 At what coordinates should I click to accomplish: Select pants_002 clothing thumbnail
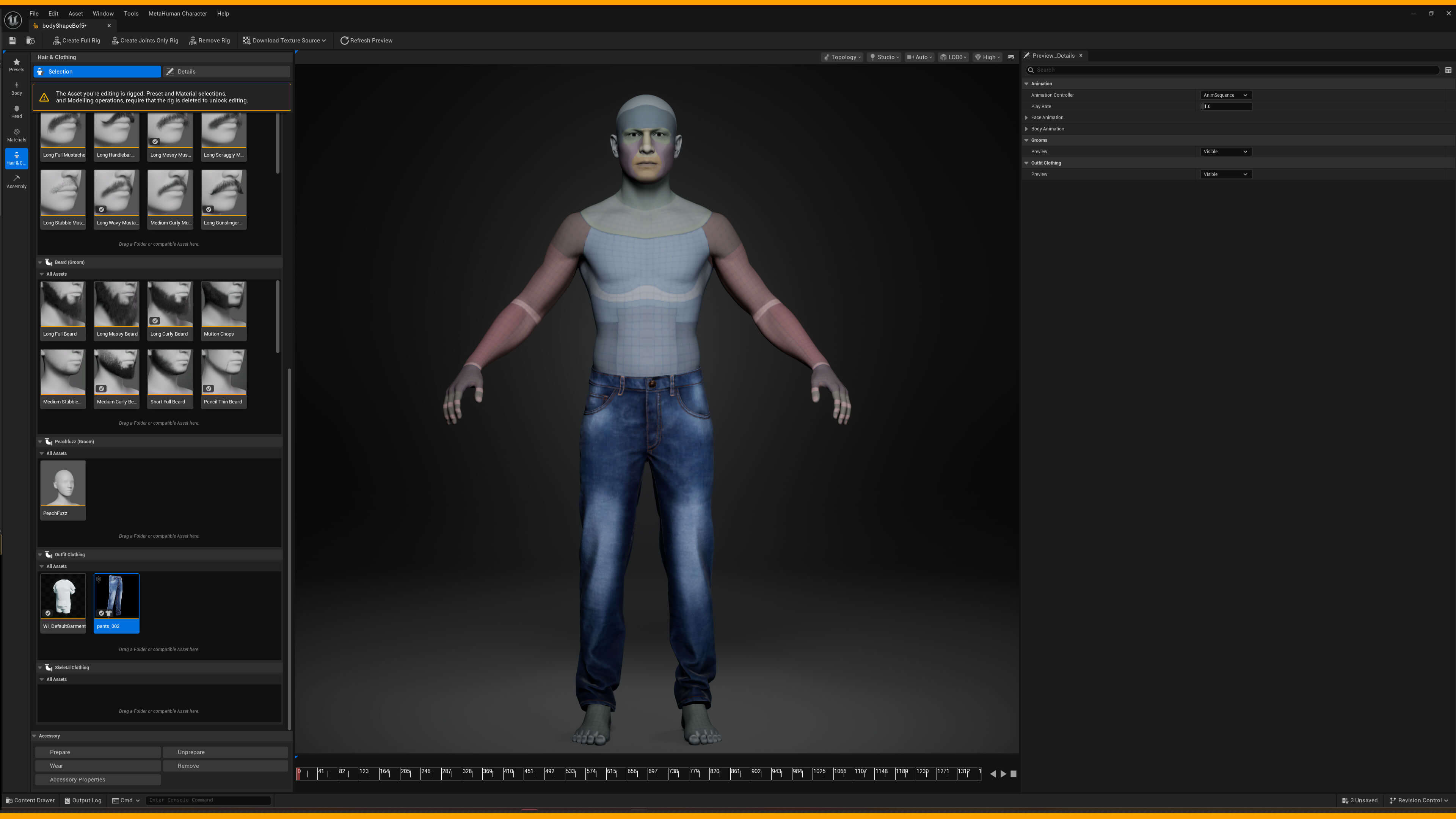tap(116, 602)
